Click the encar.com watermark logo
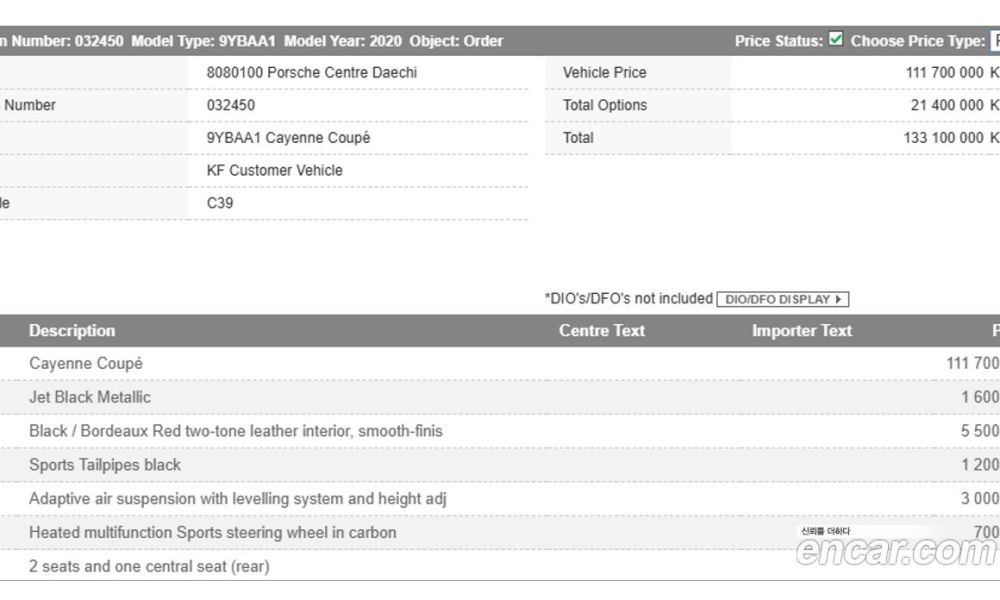The height and width of the screenshot is (600, 1000). 895,550
